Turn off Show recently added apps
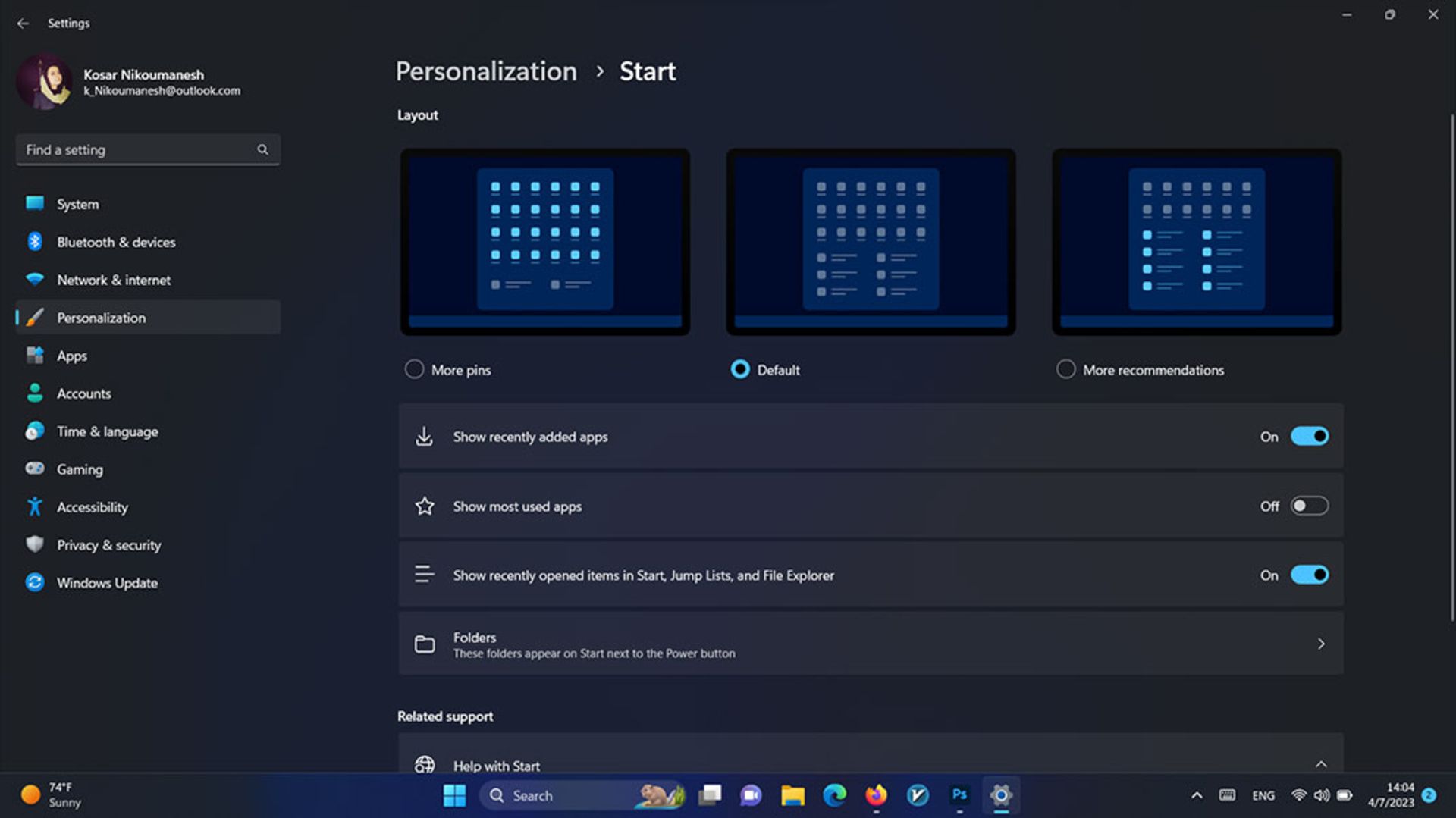 1309,437
